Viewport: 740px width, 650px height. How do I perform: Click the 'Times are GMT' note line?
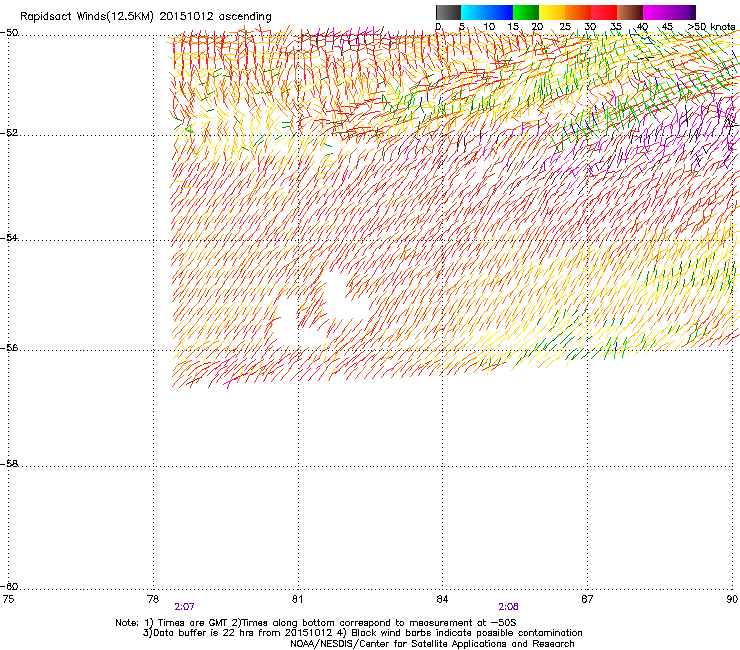(316, 623)
